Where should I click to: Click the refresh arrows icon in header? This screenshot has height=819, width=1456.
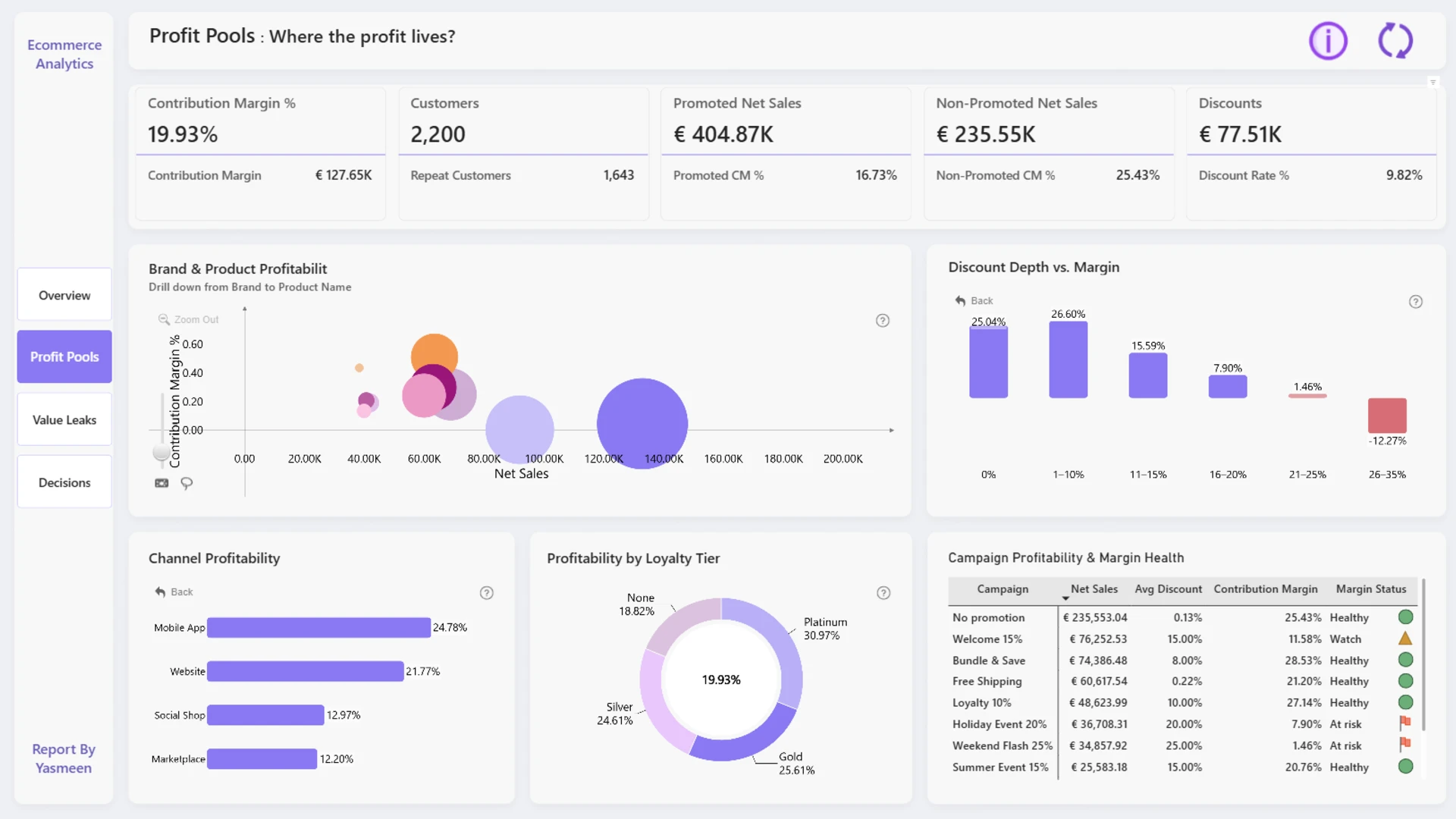click(x=1395, y=41)
